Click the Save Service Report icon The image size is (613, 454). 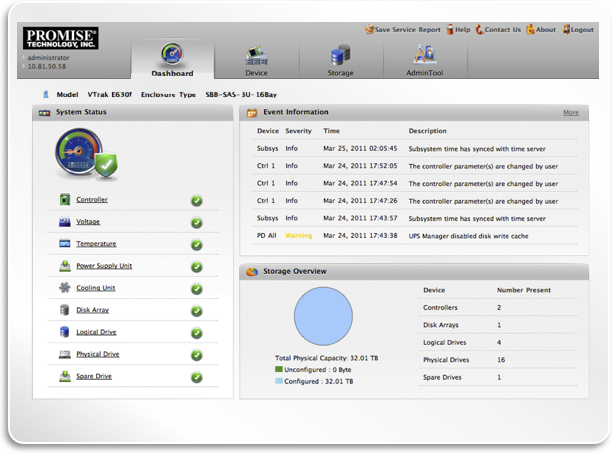pos(369,29)
